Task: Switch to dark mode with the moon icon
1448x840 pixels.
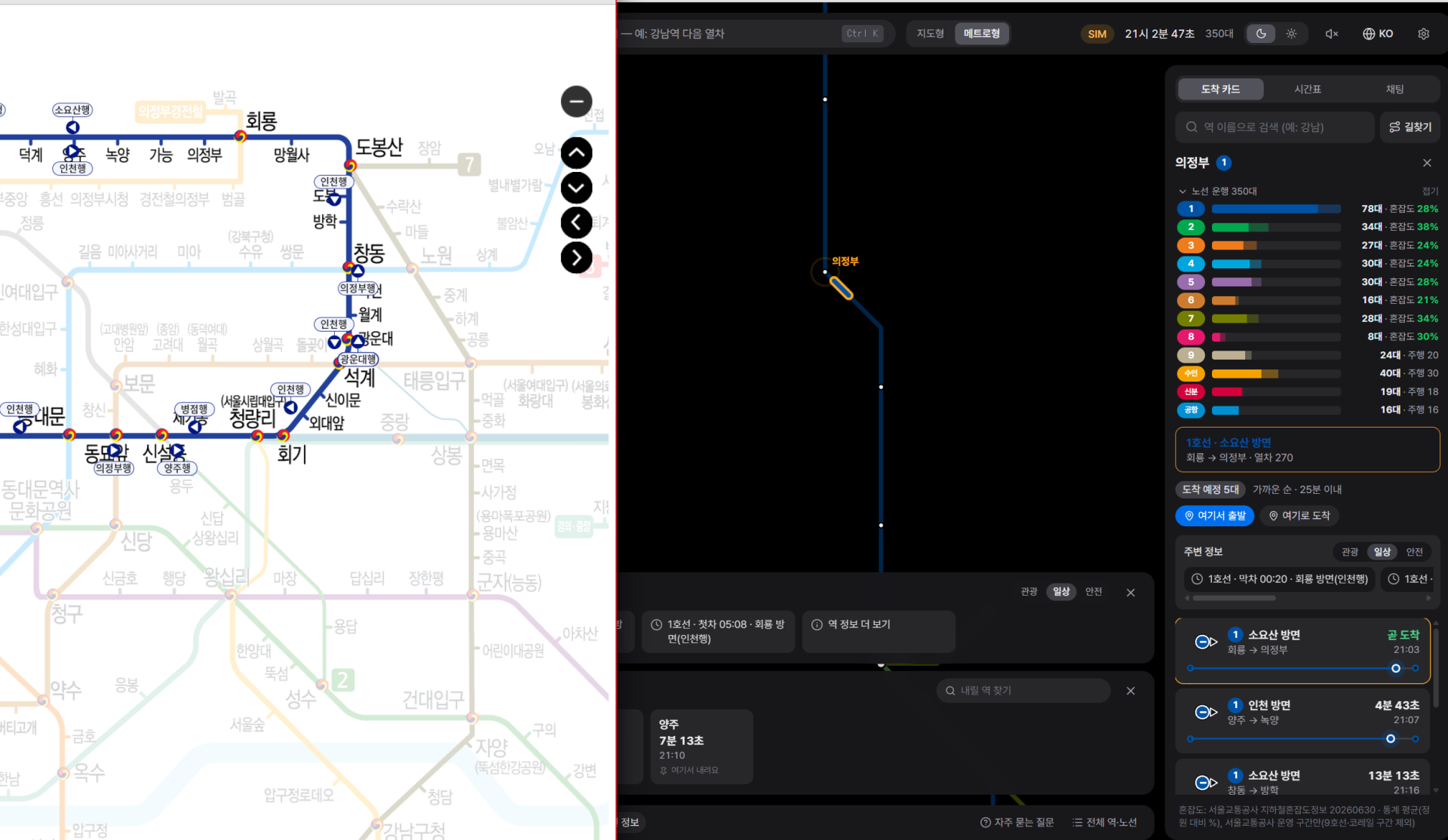Action: point(1261,34)
